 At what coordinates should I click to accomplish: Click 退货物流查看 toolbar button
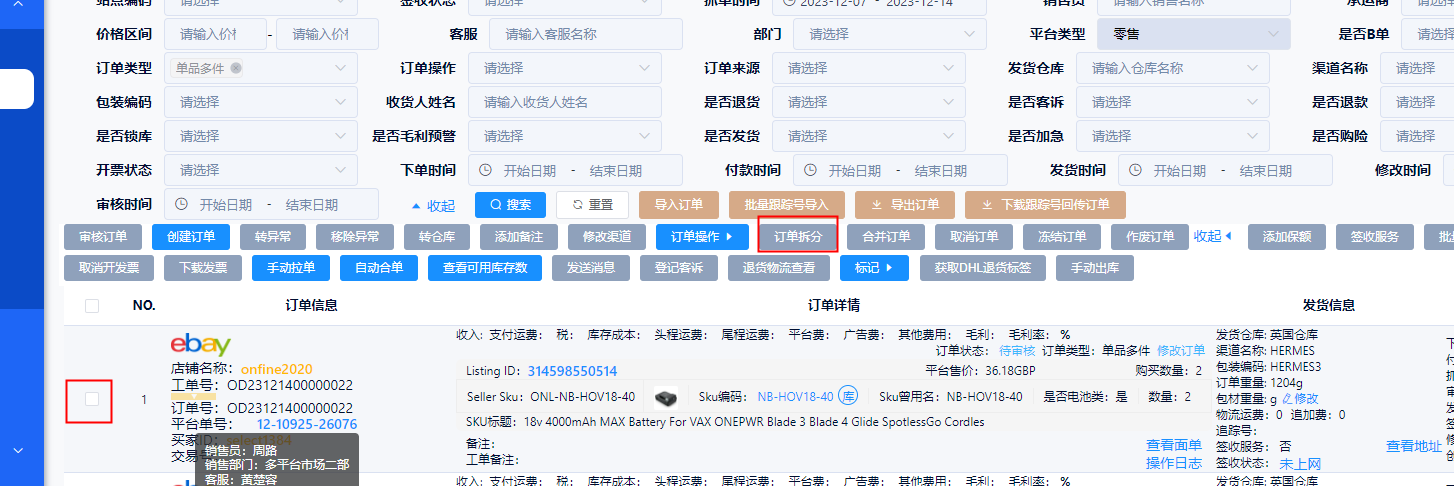[x=779, y=268]
